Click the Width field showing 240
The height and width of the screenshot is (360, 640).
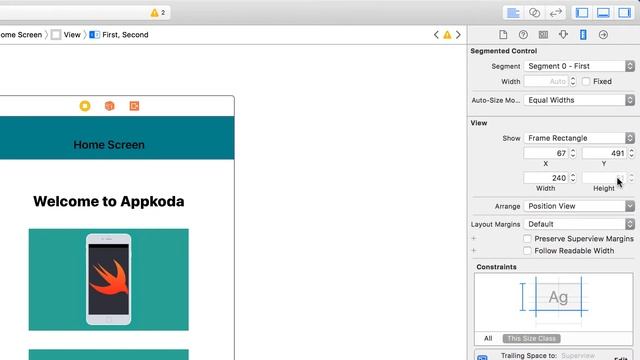click(x=547, y=178)
